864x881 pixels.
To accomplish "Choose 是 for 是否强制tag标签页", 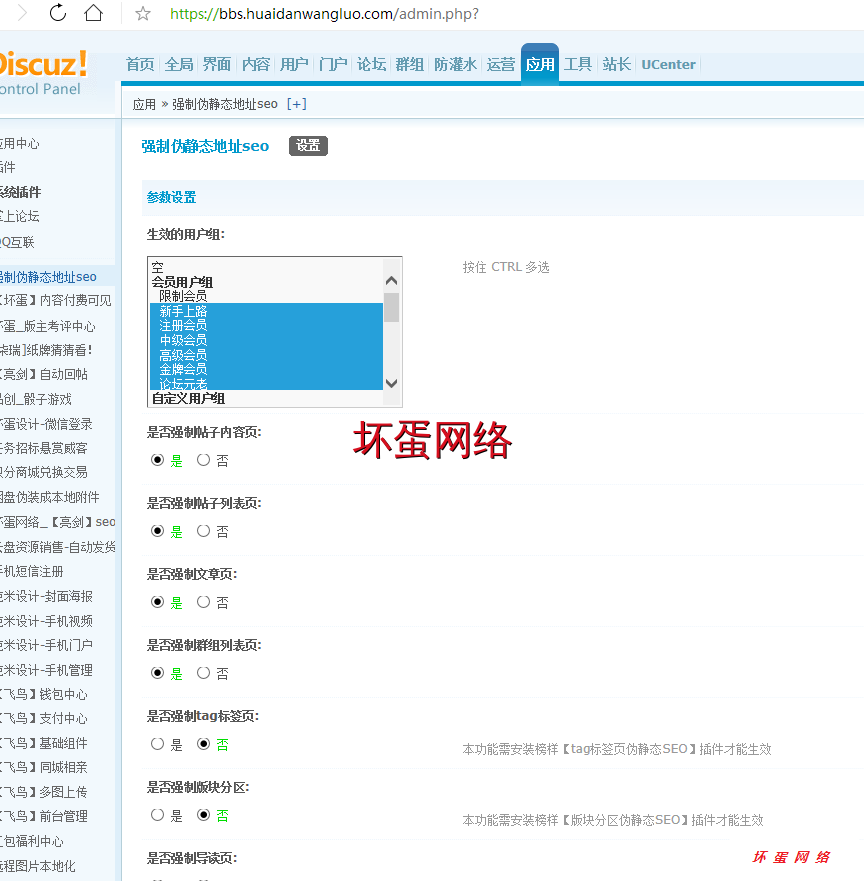I will pyautogui.click(x=158, y=744).
